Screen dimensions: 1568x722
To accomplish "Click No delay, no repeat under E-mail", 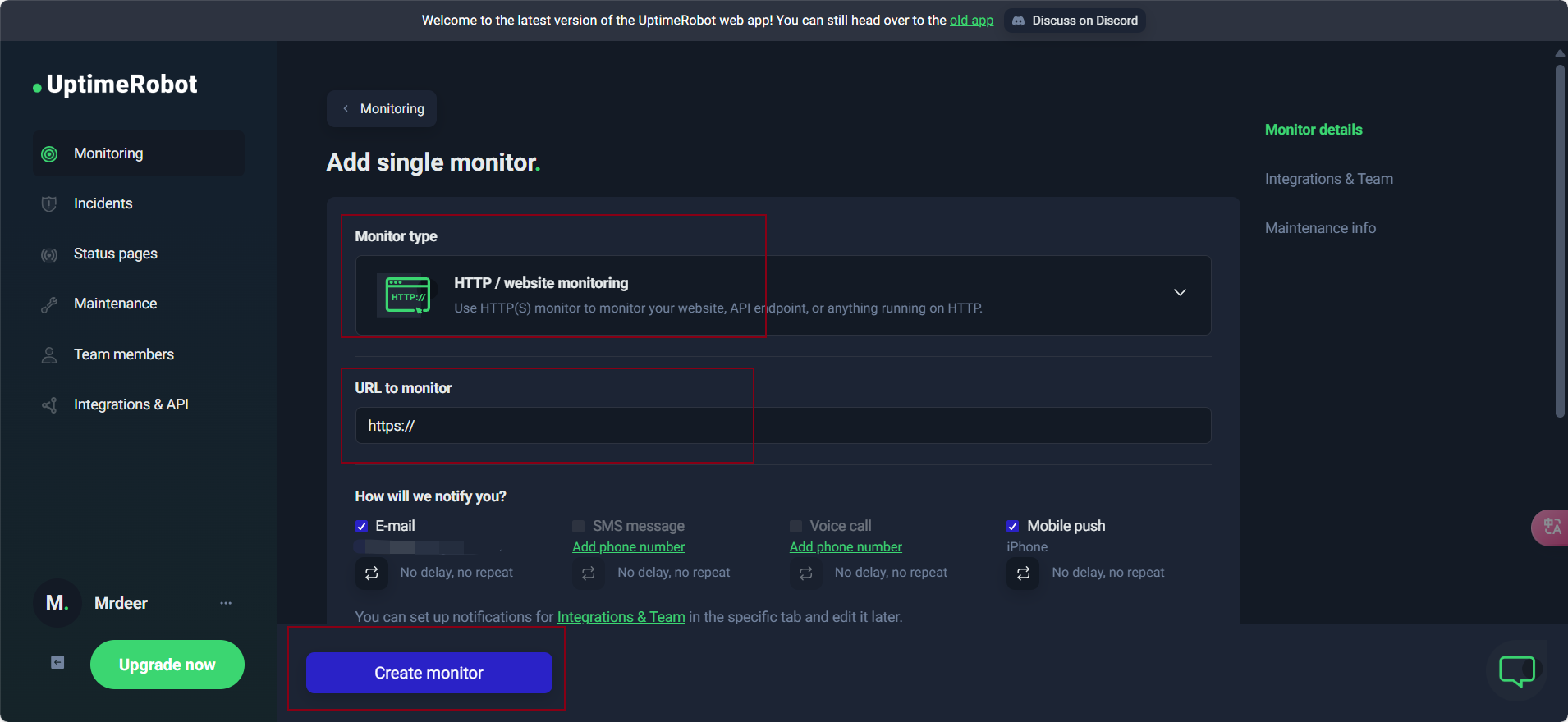I will tap(456, 573).
